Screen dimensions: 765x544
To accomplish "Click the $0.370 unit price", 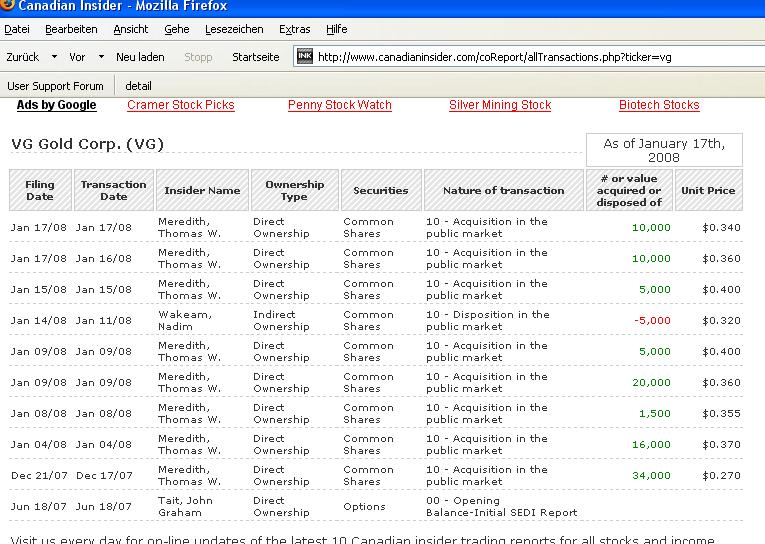I will click(x=722, y=444).
